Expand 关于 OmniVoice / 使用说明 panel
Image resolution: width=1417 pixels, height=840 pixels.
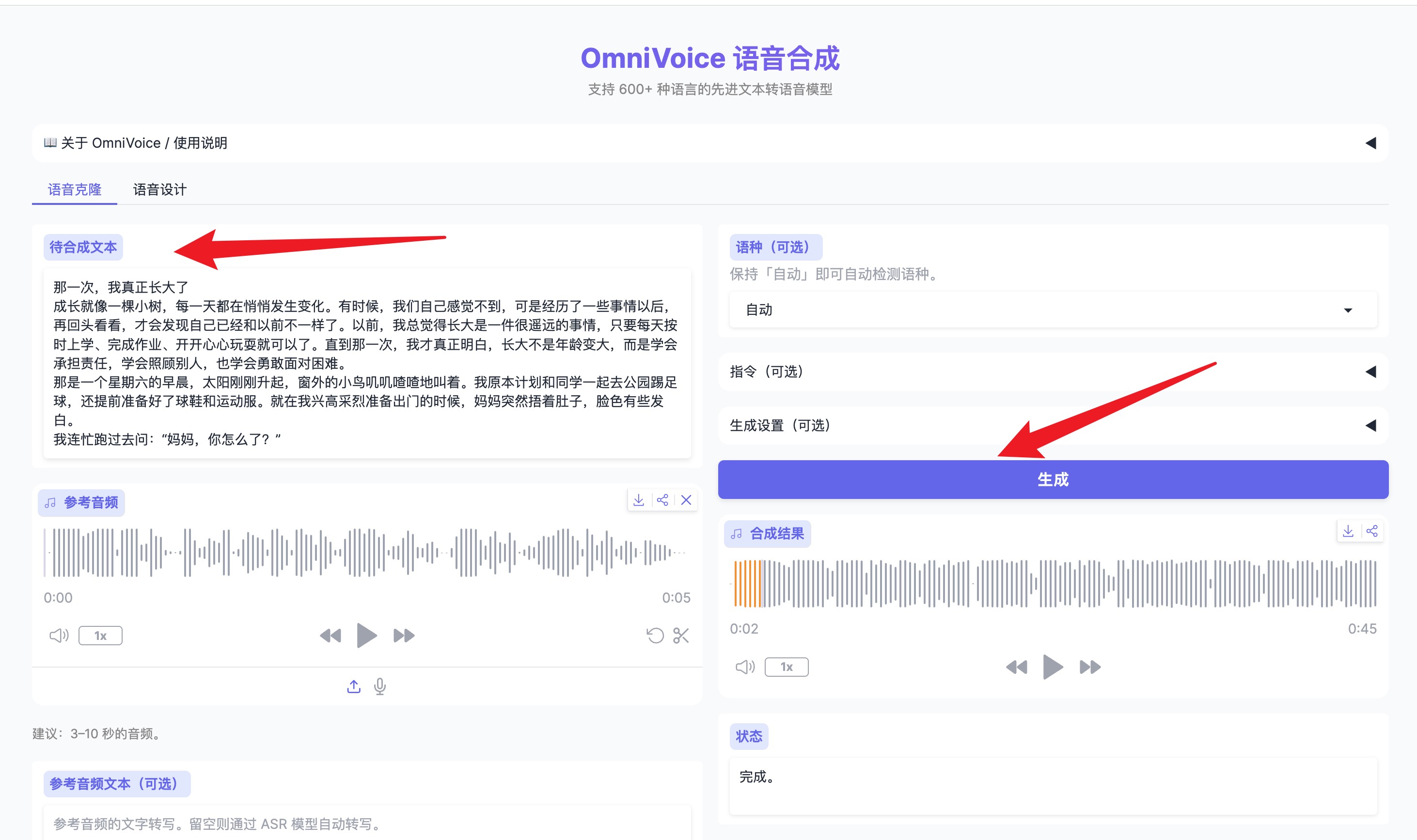[x=710, y=143]
